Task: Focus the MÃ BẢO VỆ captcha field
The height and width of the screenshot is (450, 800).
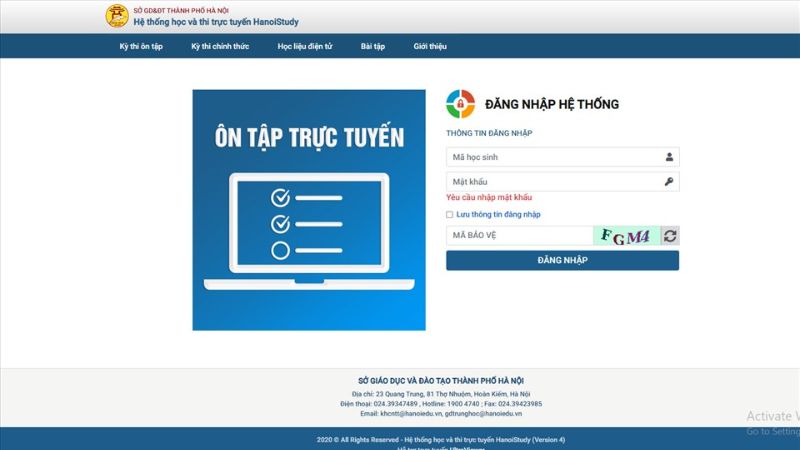Action: tap(519, 235)
